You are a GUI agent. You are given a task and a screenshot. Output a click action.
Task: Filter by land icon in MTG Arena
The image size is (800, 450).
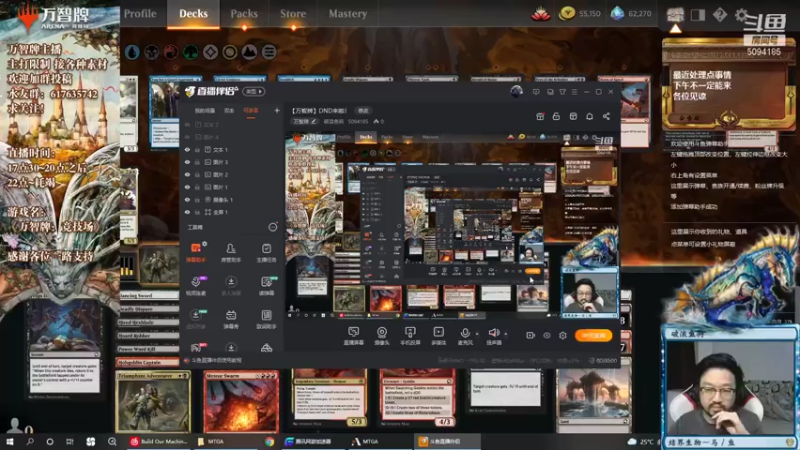click(249, 52)
